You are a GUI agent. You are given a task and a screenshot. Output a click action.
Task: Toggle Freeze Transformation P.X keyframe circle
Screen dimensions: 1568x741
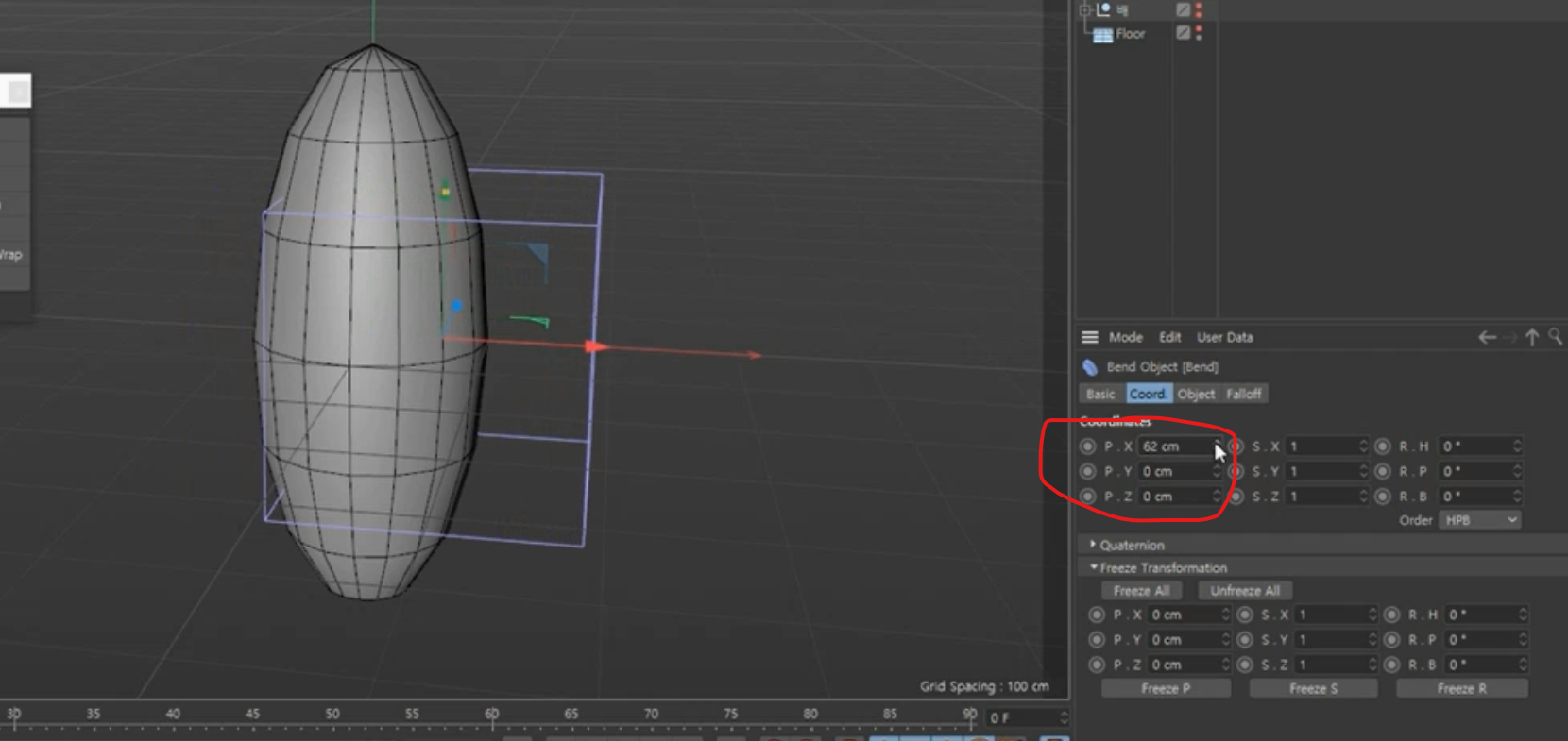tap(1097, 615)
